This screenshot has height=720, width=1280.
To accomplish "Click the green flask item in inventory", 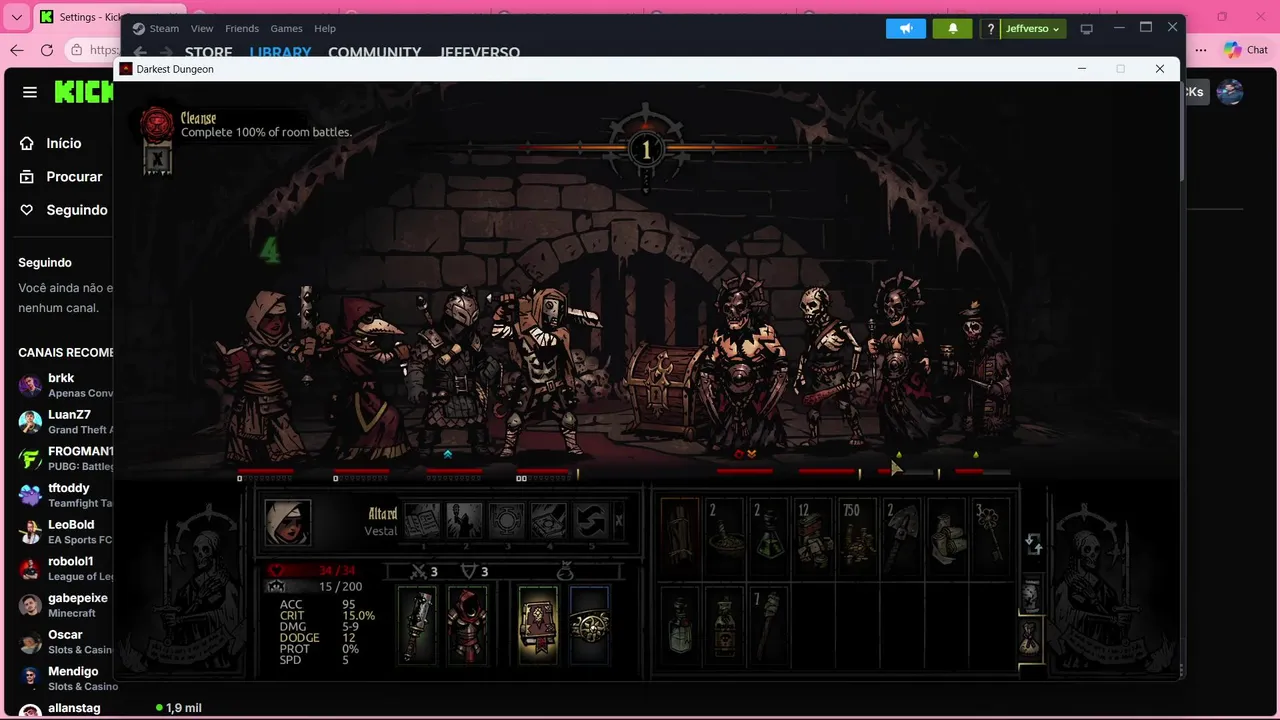I will point(768,538).
